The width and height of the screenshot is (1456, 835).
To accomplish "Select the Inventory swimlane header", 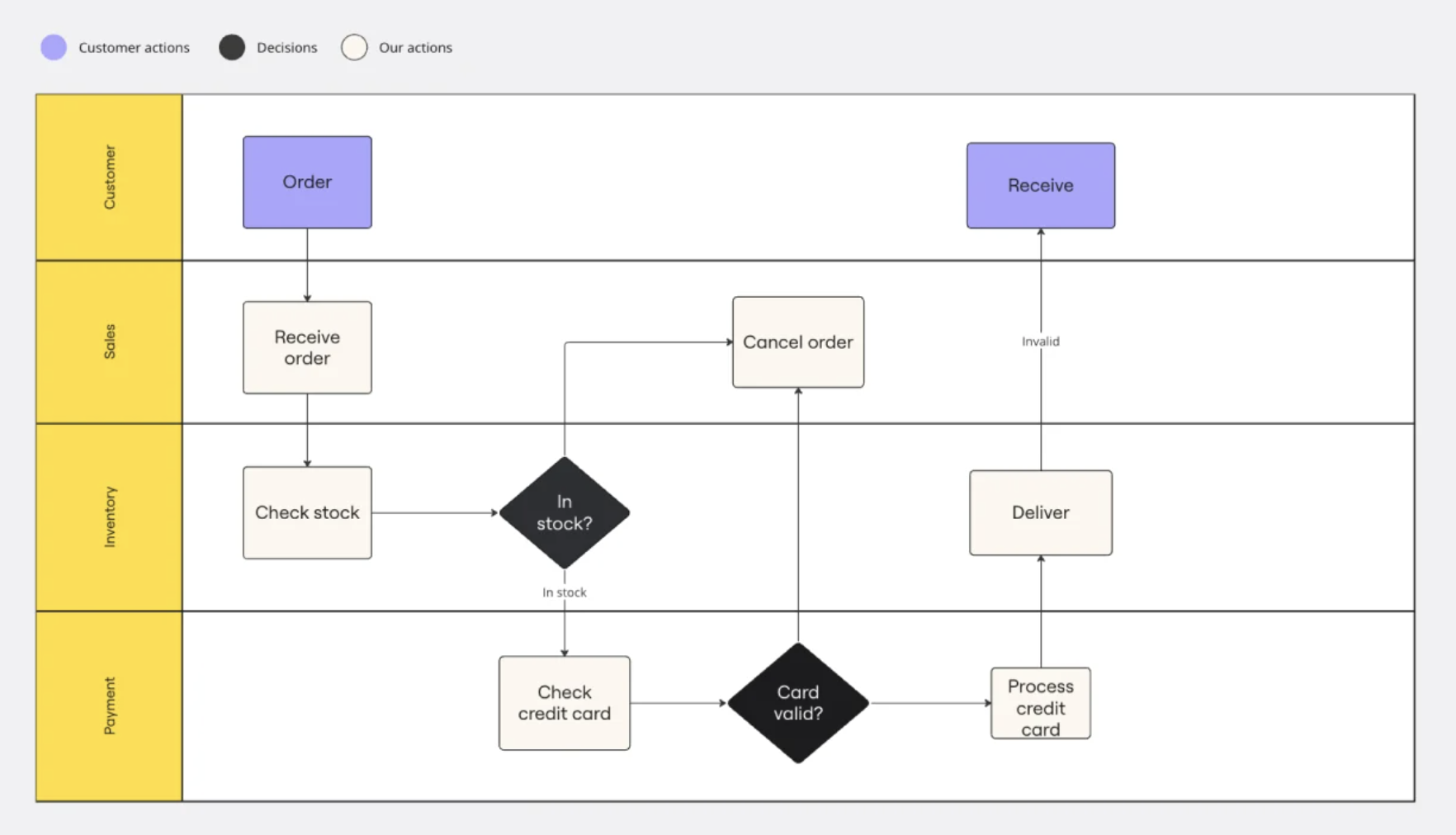I will (109, 517).
